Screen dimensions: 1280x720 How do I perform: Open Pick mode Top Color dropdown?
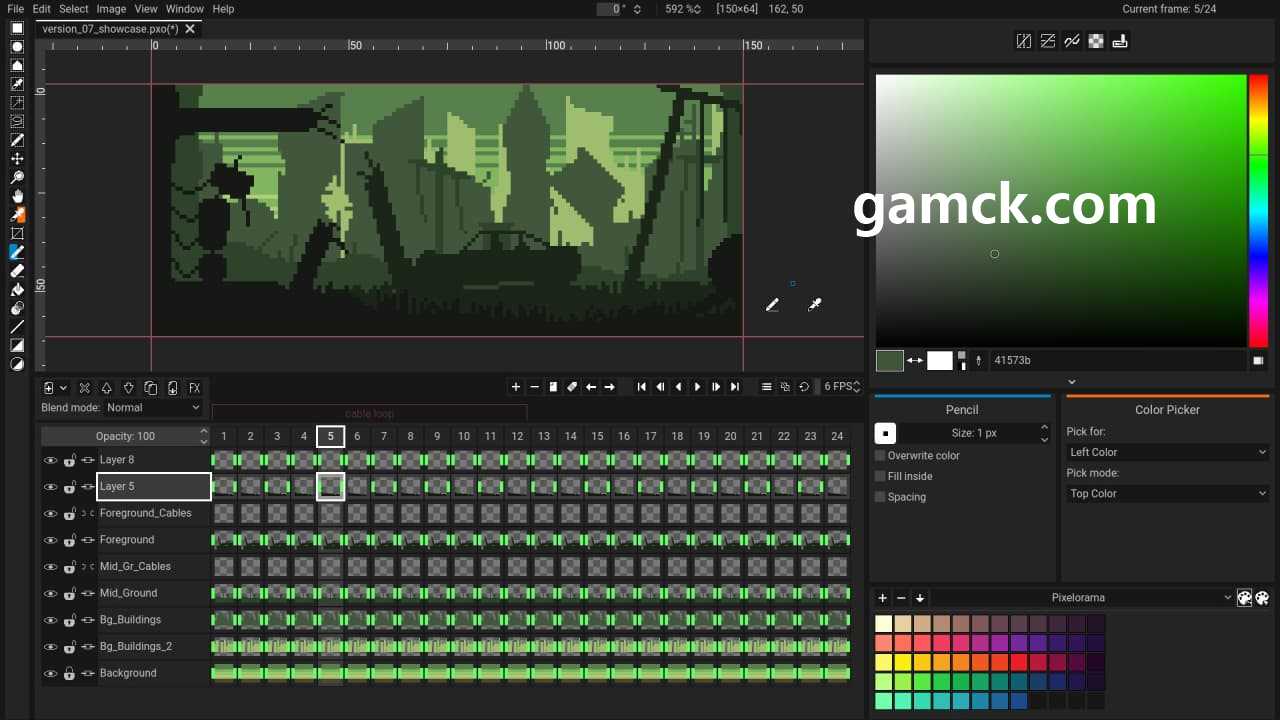point(1168,493)
